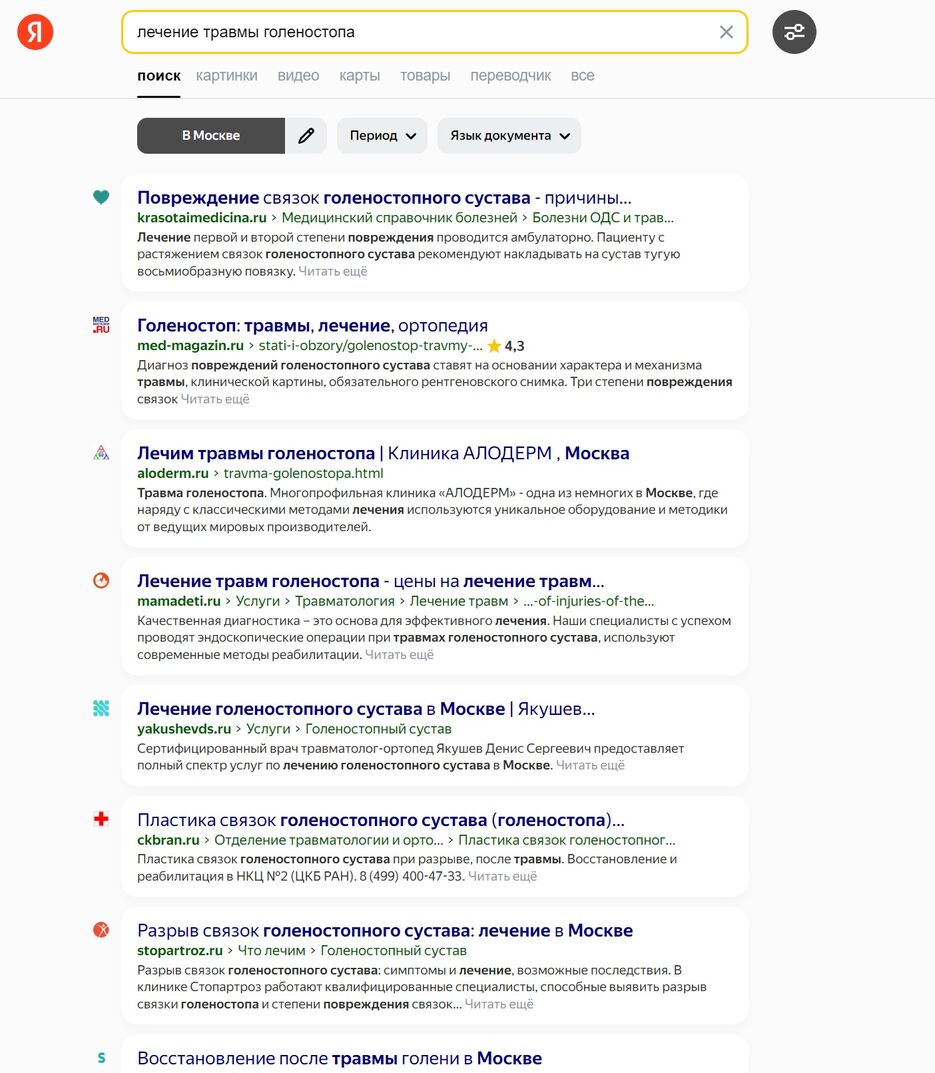Click the med-magazin.ru domain link

(190, 346)
